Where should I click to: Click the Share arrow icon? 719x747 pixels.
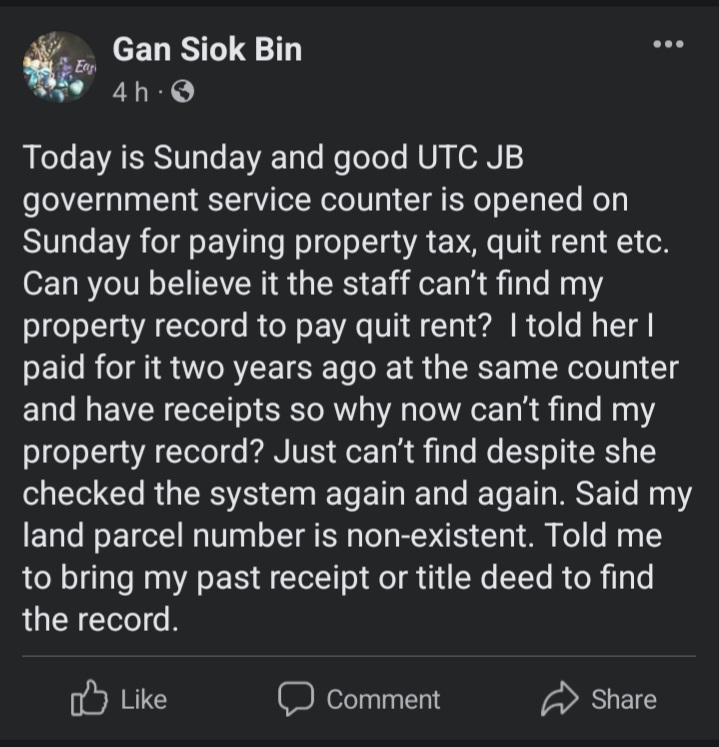point(559,700)
